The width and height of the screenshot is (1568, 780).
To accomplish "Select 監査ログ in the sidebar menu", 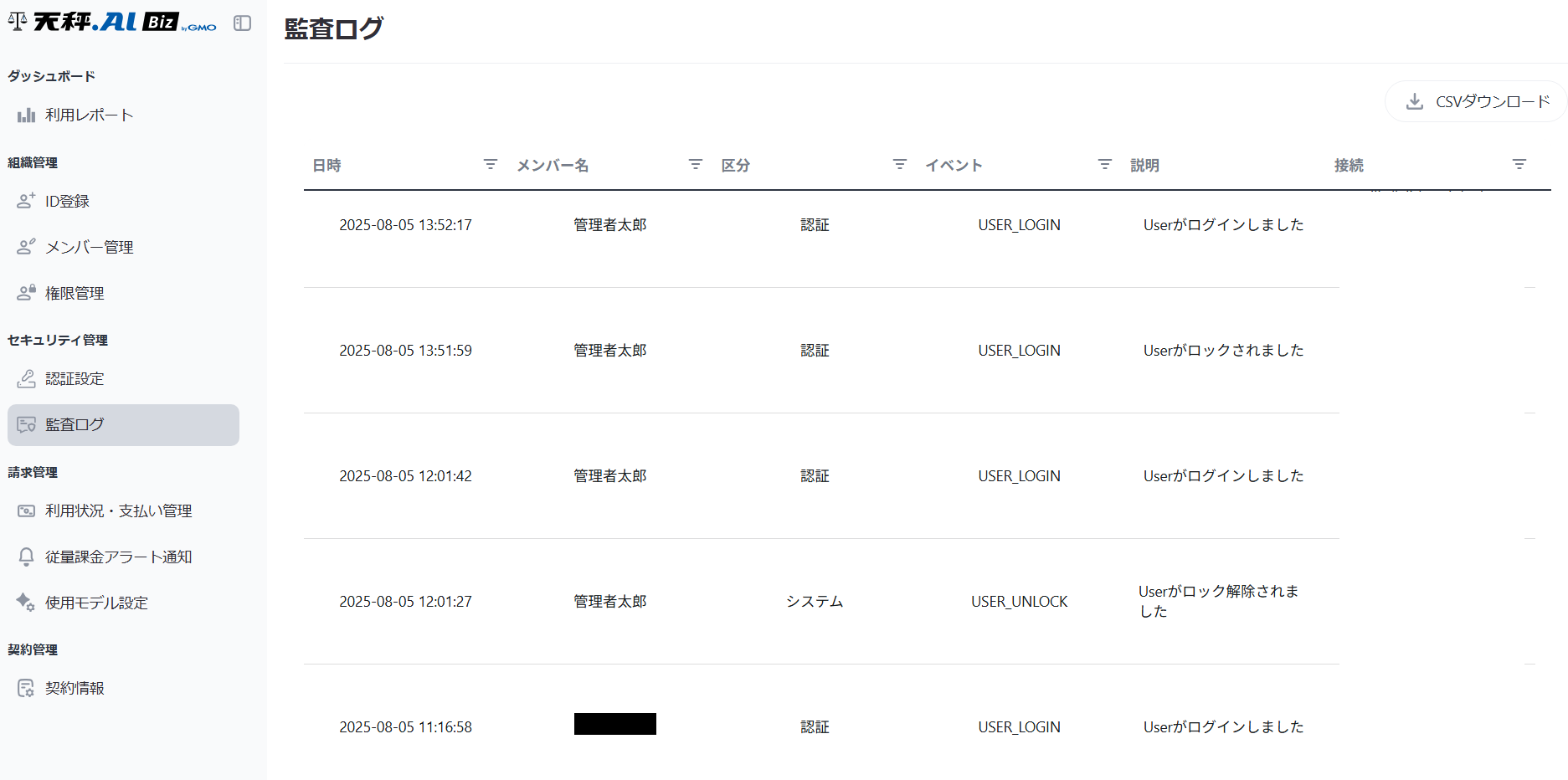I will 123,425.
